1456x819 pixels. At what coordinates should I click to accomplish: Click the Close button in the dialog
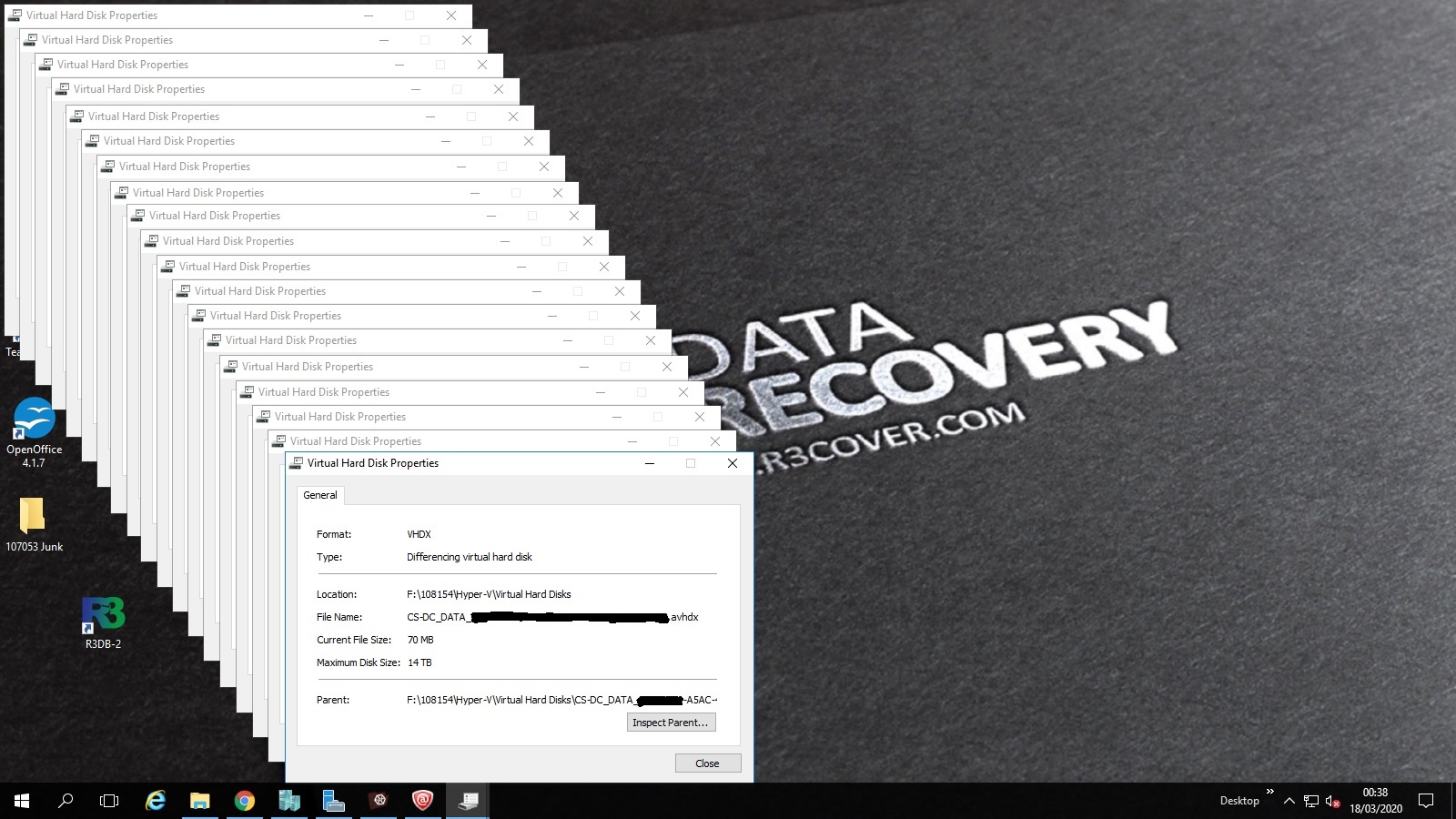(x=707, y=763)
